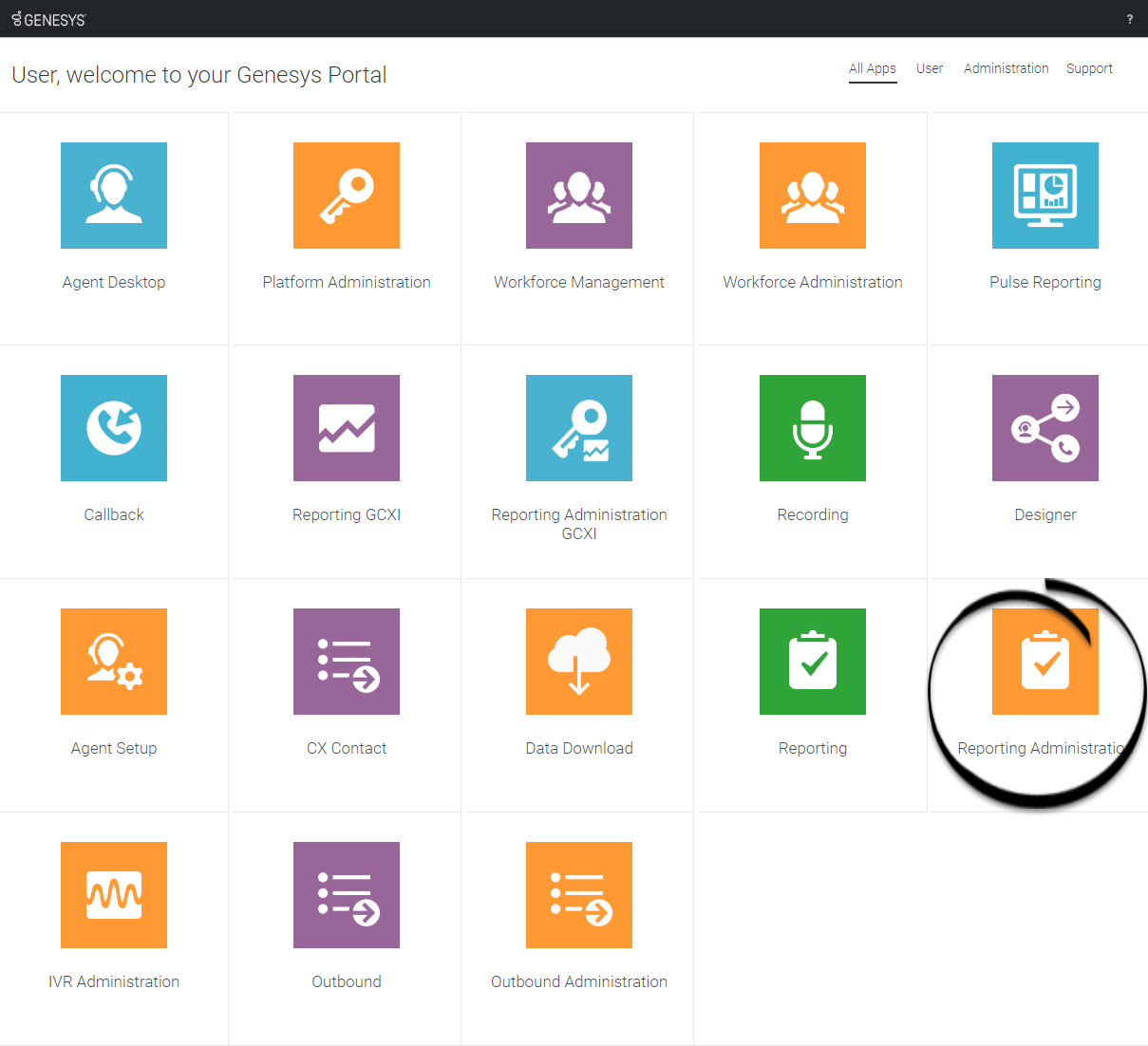Launch IVR Administration via its waveform icon
This screenshot has width=1148, height=1046.
point(114,895)
